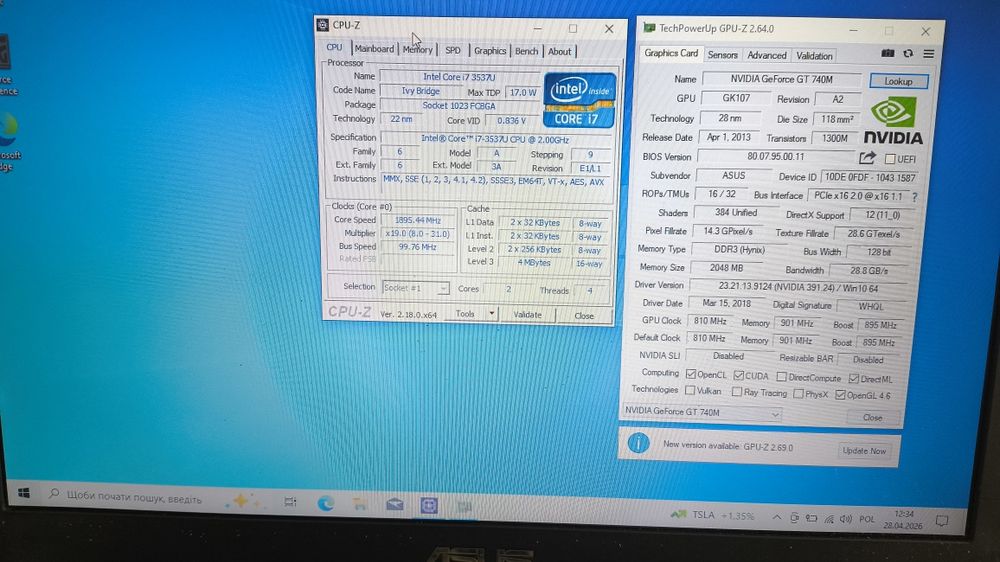Click the Intel Core i7 logo
Screen dimensions: 1000x562
pos(579,100)
